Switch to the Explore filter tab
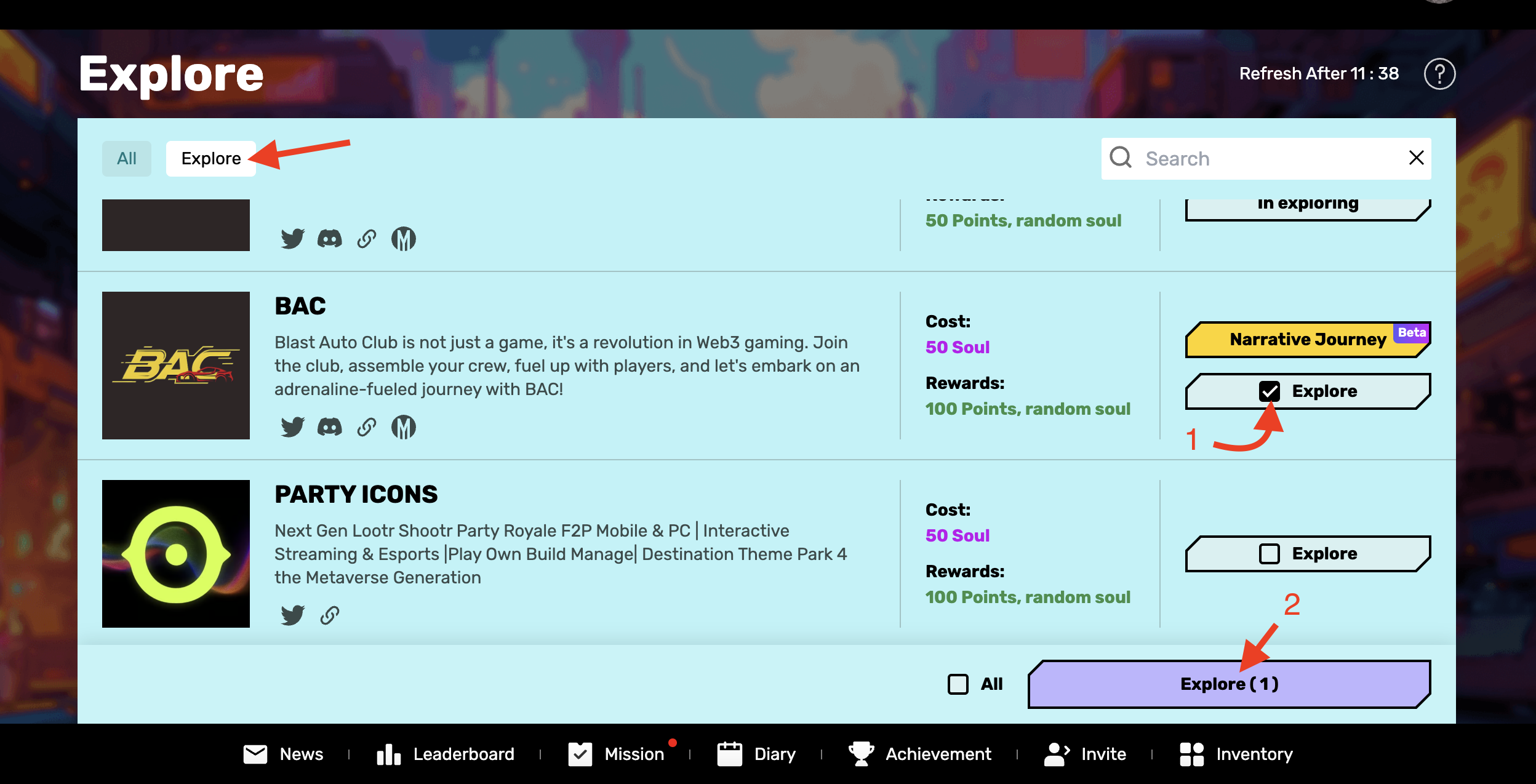1536x784 pixels. 211,158
